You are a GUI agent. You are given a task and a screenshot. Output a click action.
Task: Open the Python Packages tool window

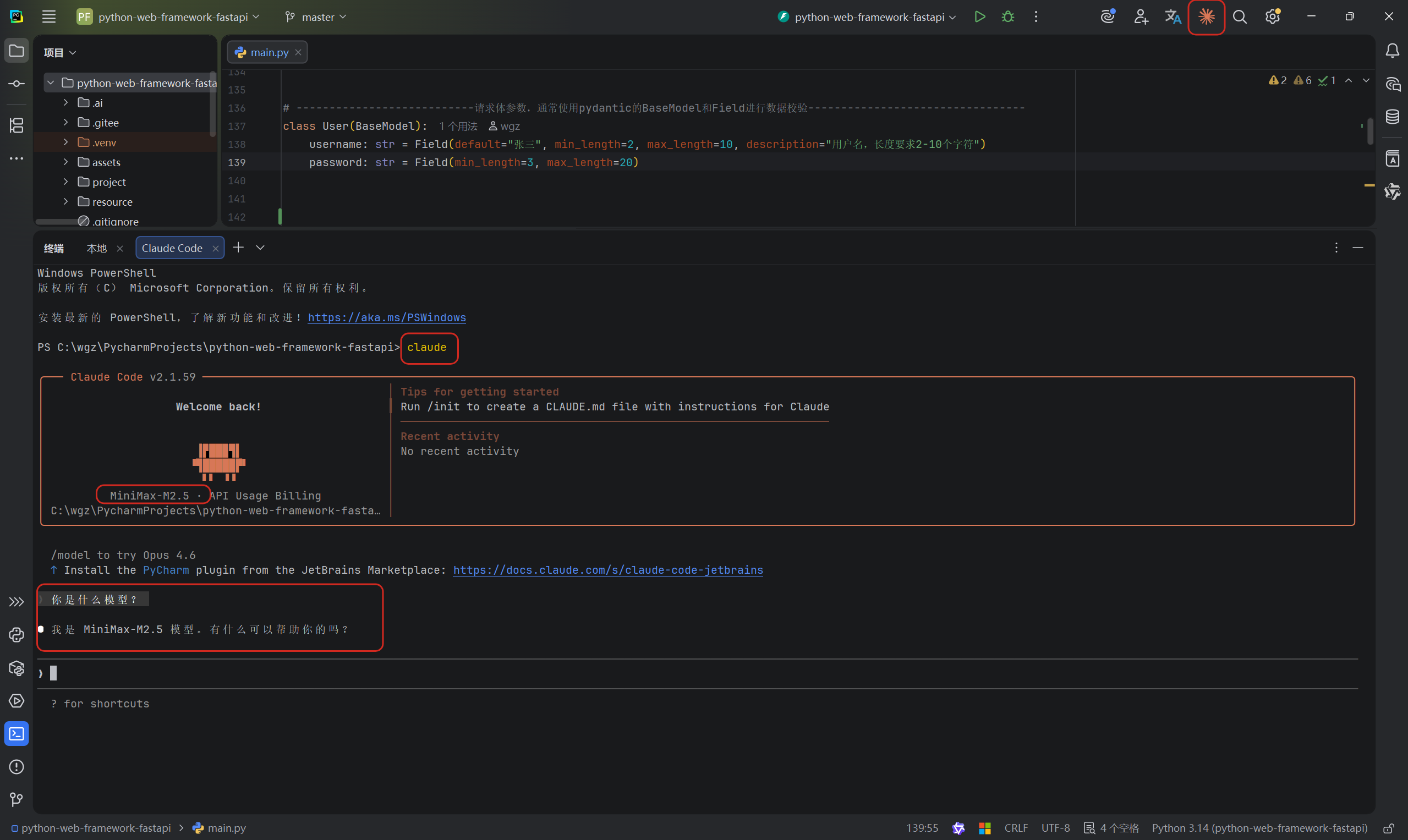click(17, 668)
